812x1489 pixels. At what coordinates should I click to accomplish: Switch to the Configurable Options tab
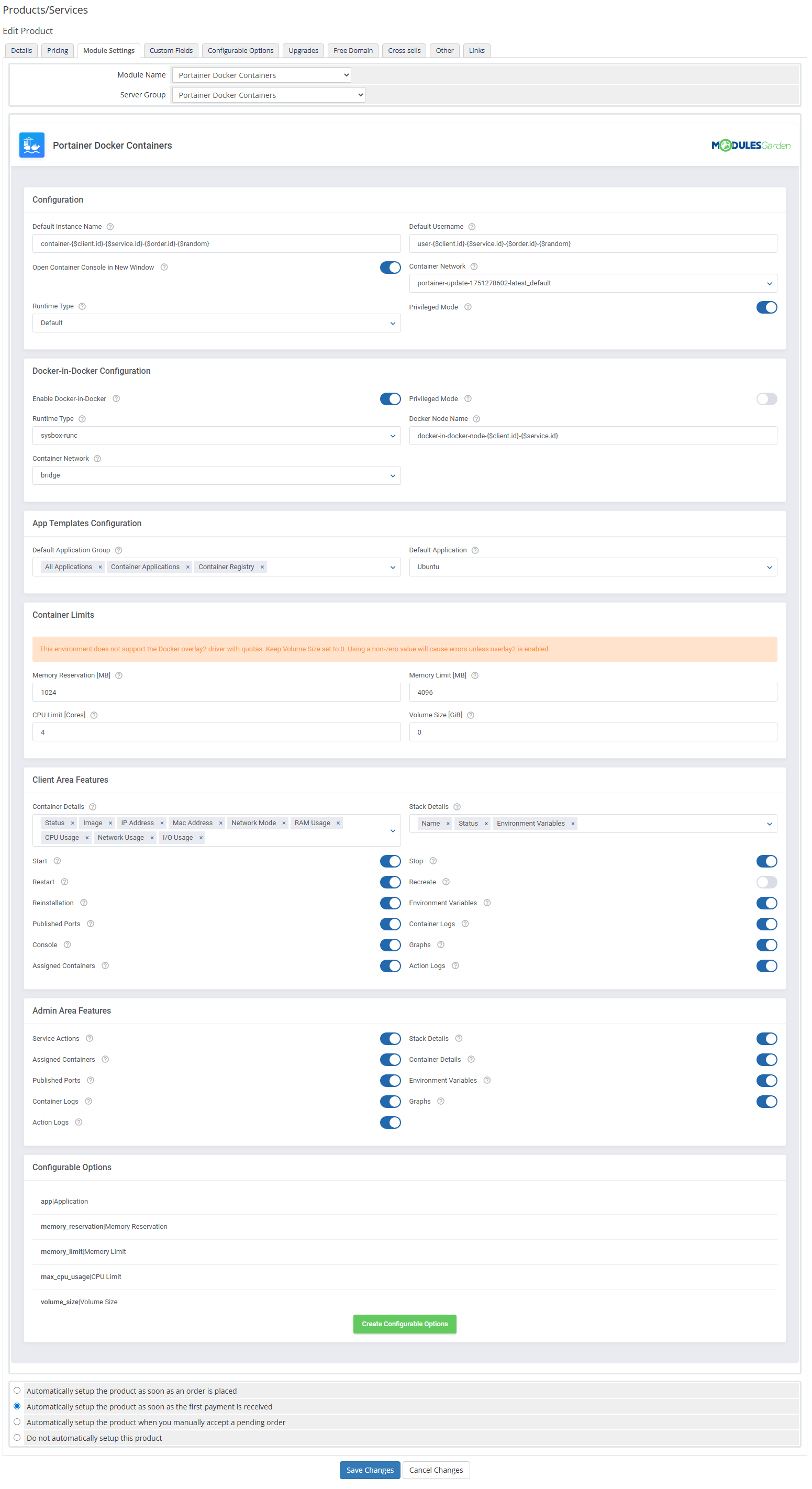pyautogui.click(x=240, y=50)
